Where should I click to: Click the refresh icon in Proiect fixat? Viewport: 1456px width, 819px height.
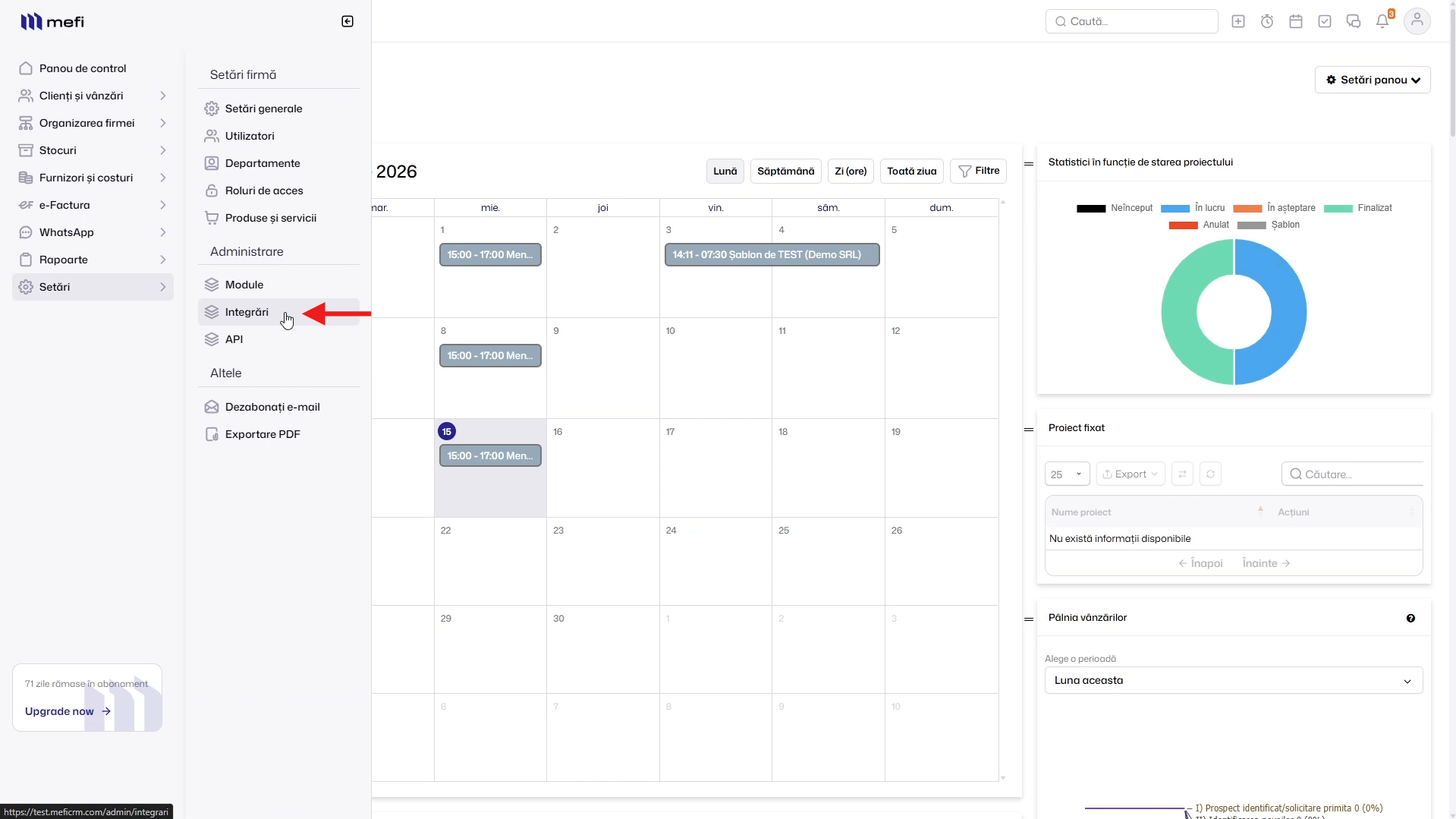pyautogui.click(x=1211, y=474)
